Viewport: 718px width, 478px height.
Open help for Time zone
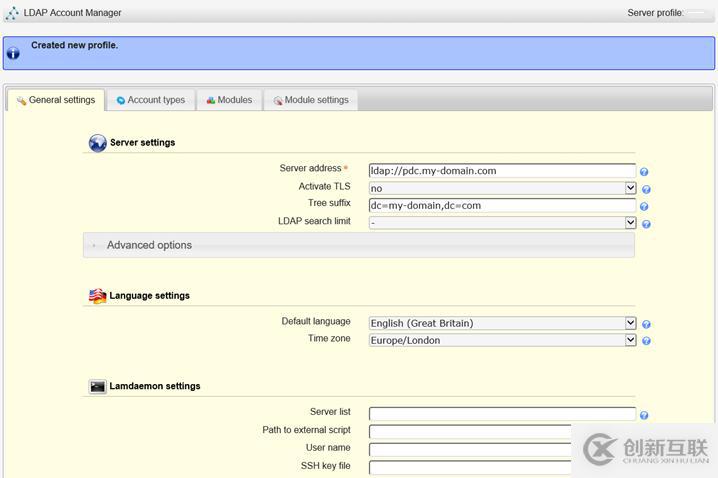[646, 341]
